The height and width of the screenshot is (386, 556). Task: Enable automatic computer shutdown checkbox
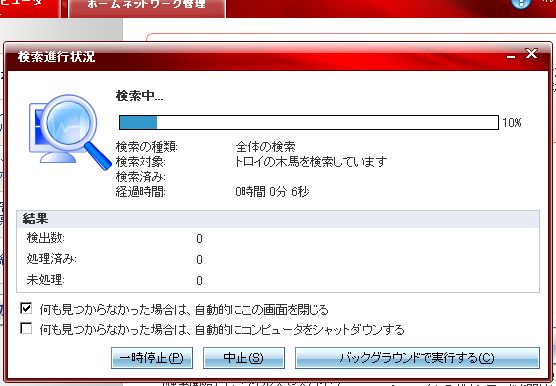[26, 328]
